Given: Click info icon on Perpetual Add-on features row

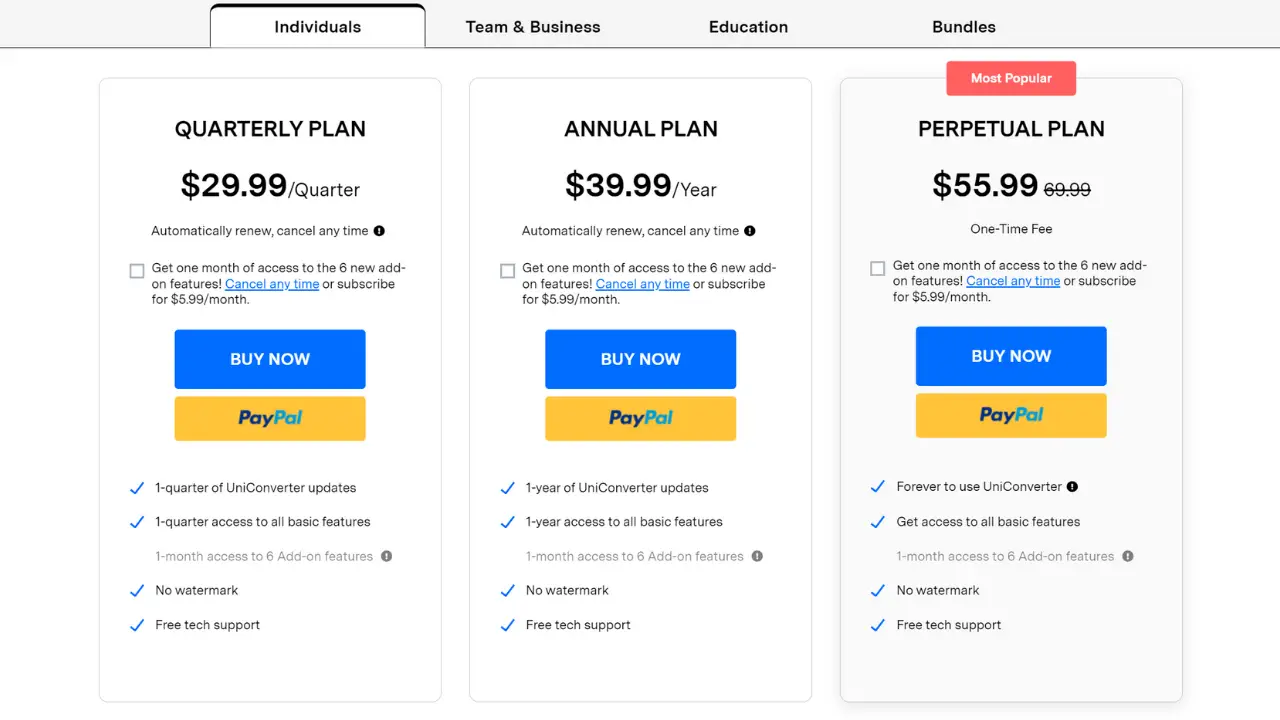Looking at the screenshot, I should click(1128, 556).
